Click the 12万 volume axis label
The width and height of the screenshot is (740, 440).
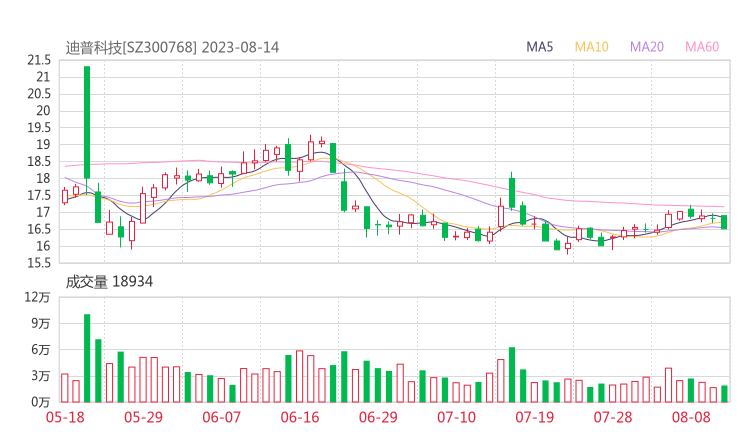click(37, 297)
